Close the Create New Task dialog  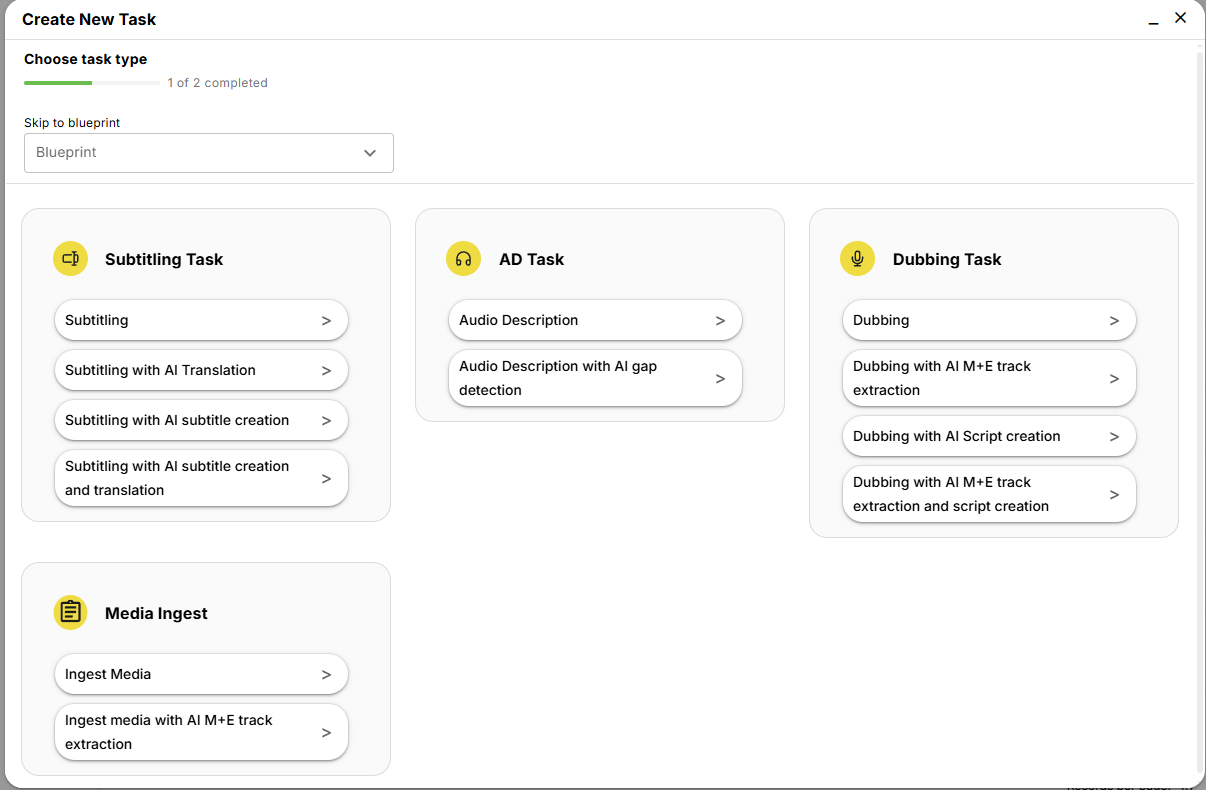[1180, 18]
